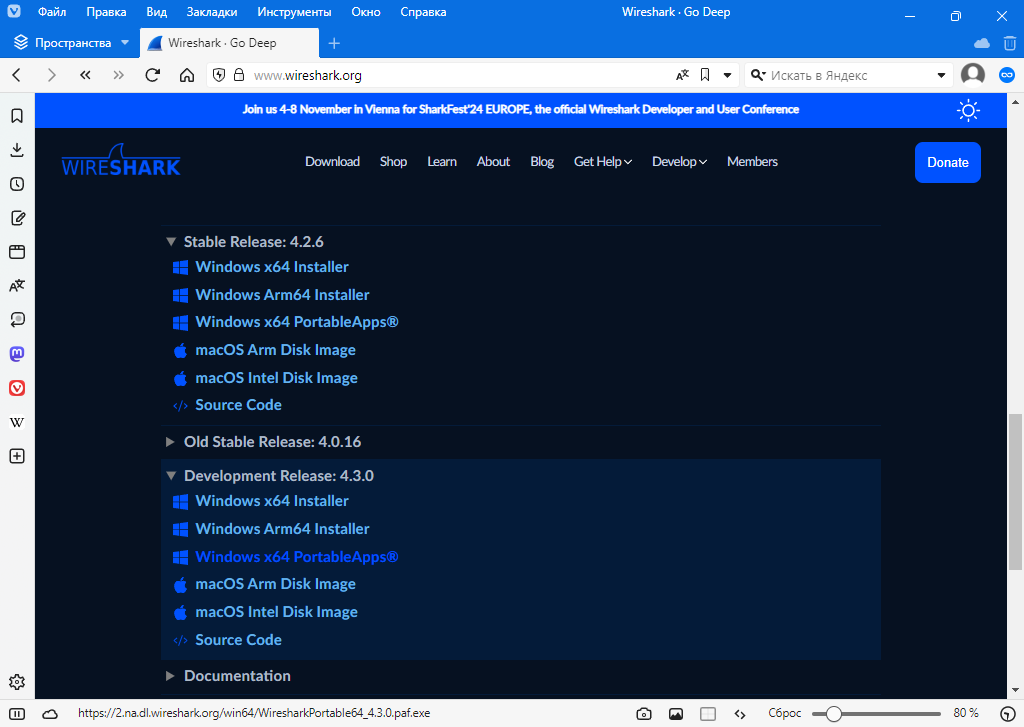Collapse the Development Release 4.3.0 section
The image size is (1024, 727).
(x=278, y=476)
